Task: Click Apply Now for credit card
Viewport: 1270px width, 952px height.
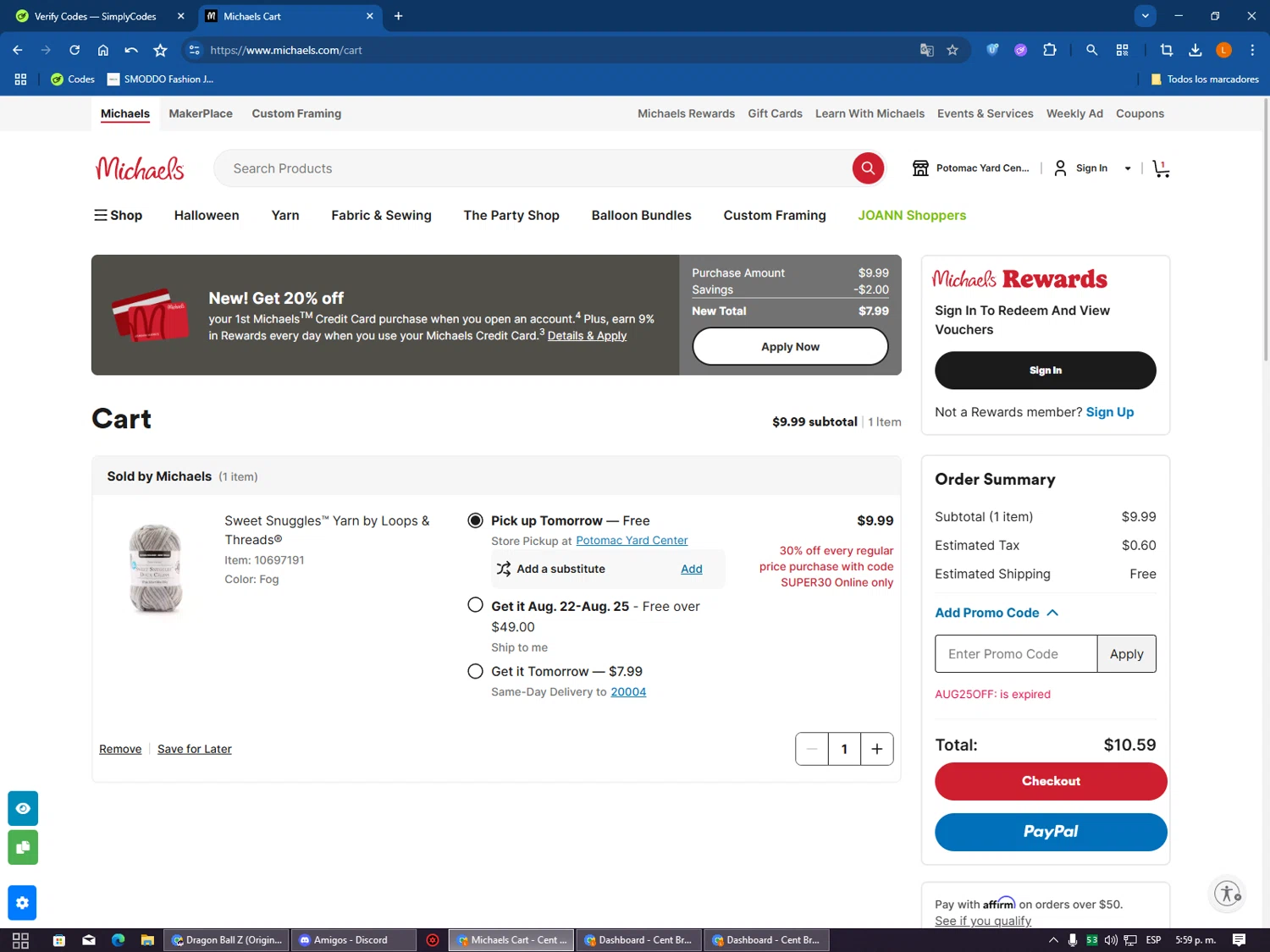Action: pos(790,346)
